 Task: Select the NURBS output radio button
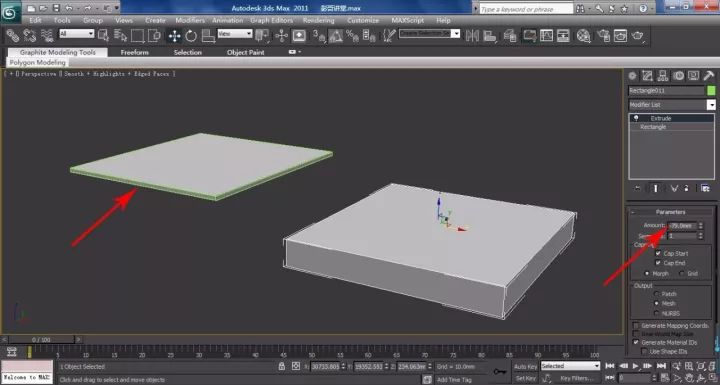click(x=656, y=313)
